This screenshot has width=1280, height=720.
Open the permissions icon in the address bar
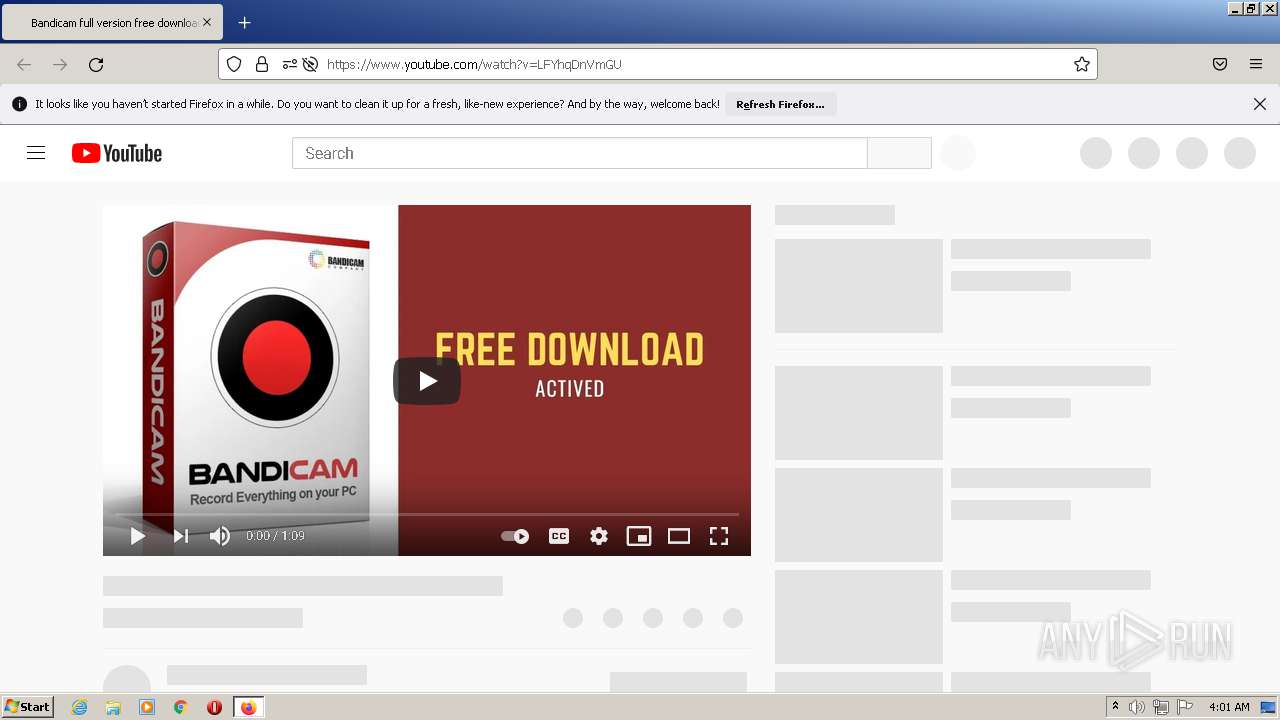click(x=289, y=64)
